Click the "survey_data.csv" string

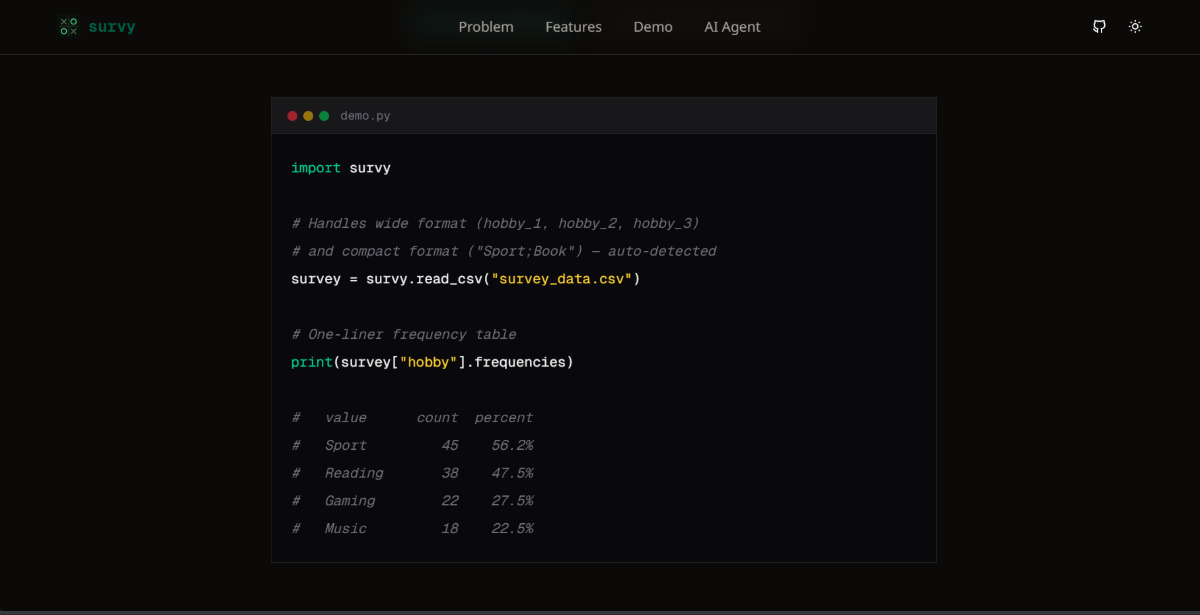(561, 279)
